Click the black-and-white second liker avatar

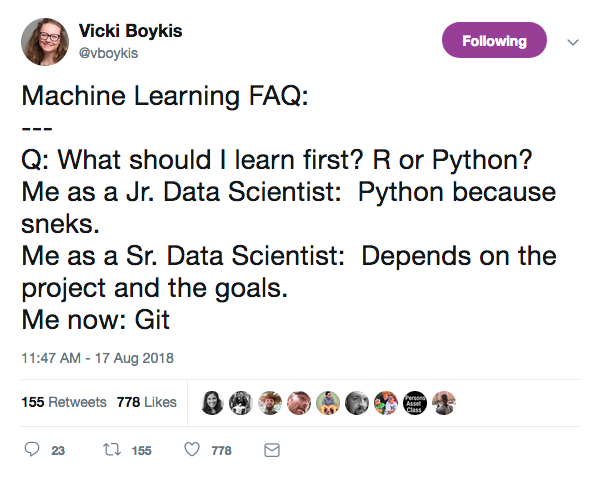point(241,403)
